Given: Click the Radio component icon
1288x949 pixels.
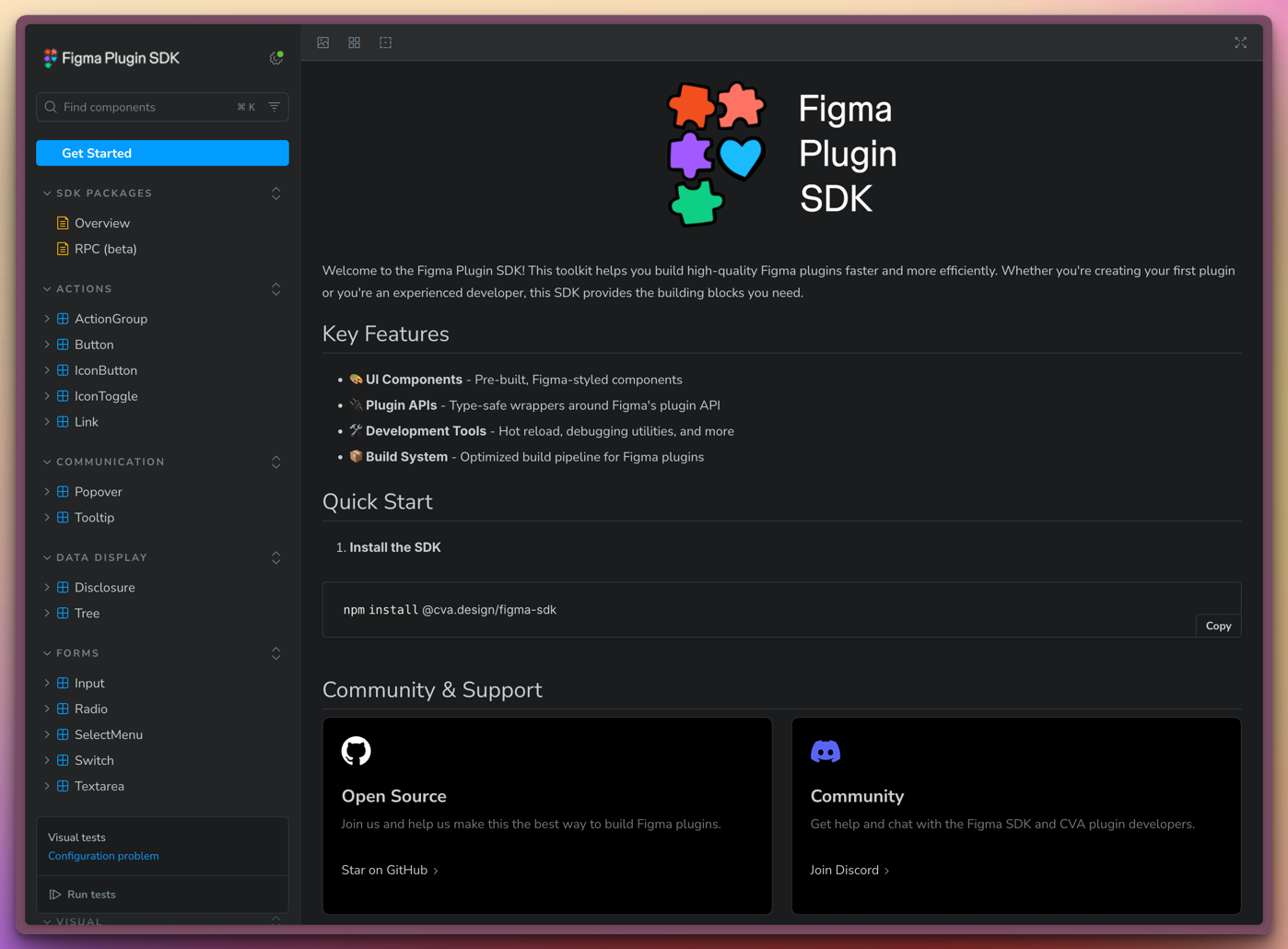Looking at the screenshot, I should coord(63,709).
